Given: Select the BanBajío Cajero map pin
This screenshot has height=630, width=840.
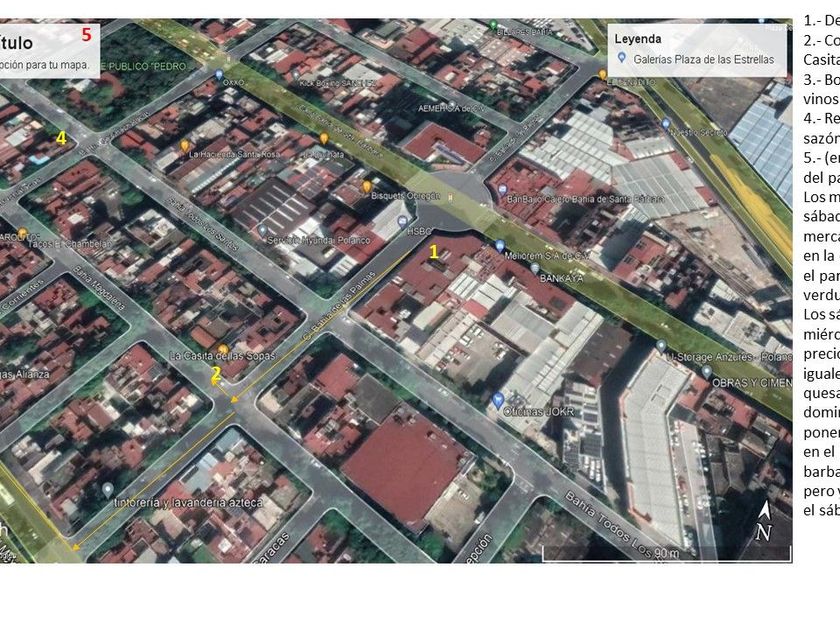Looking at the screenshot, I should coord(502,190).
